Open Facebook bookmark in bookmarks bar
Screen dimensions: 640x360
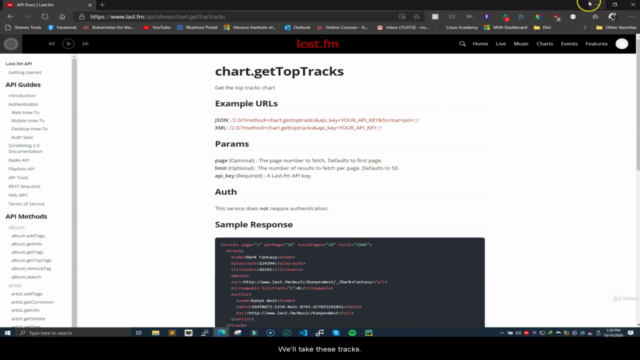coord(62,27)
